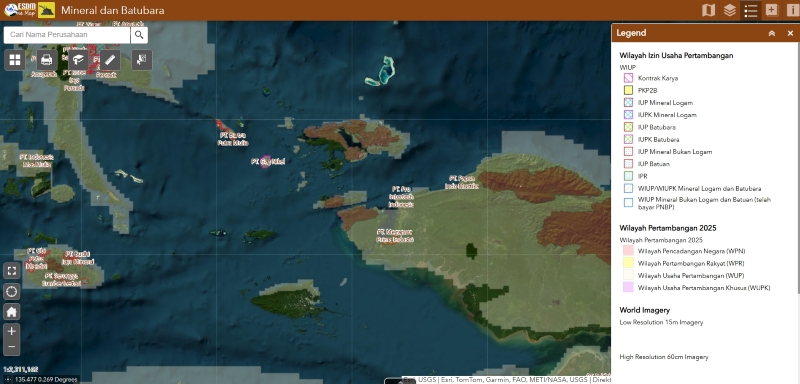Click the My Location crosshair button
The width and height of the screenshot is (800, 384).
[x=12, y=292]
